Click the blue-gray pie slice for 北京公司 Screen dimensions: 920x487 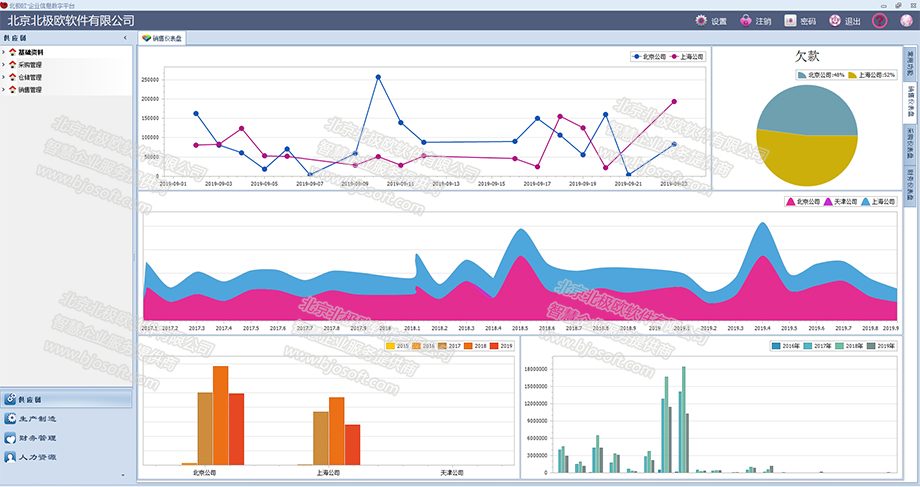[807, 109]
